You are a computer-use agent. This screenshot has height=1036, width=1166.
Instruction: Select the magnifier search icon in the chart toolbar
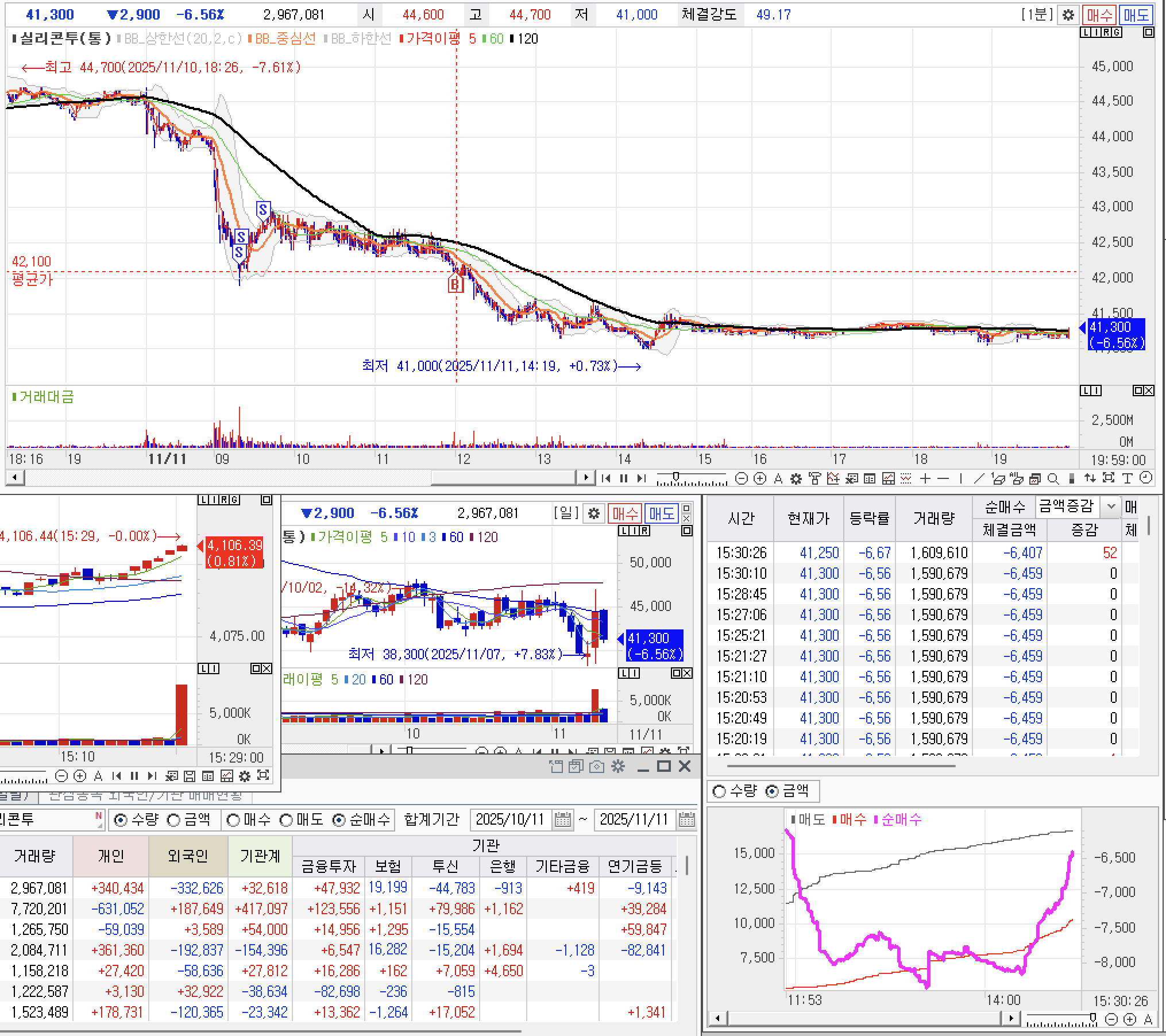pyautogui.click(x=1053, y=478)
